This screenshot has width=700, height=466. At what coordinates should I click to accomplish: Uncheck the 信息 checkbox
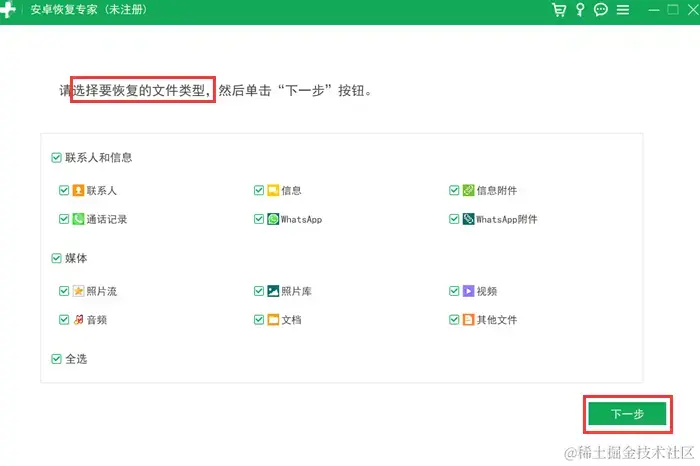click(x=259, y=191)
